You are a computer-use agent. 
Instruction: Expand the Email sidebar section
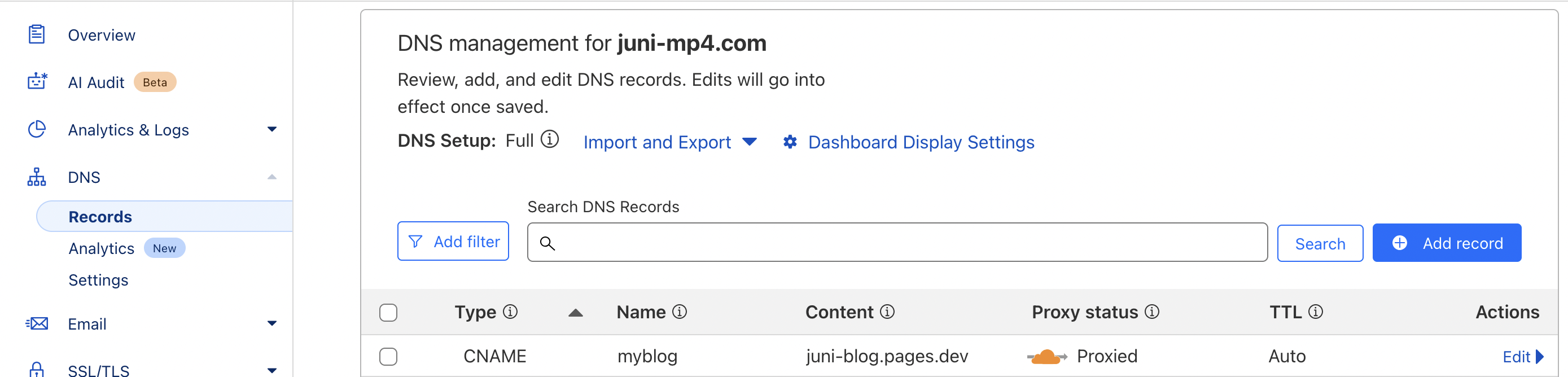[x=272, y=323]
